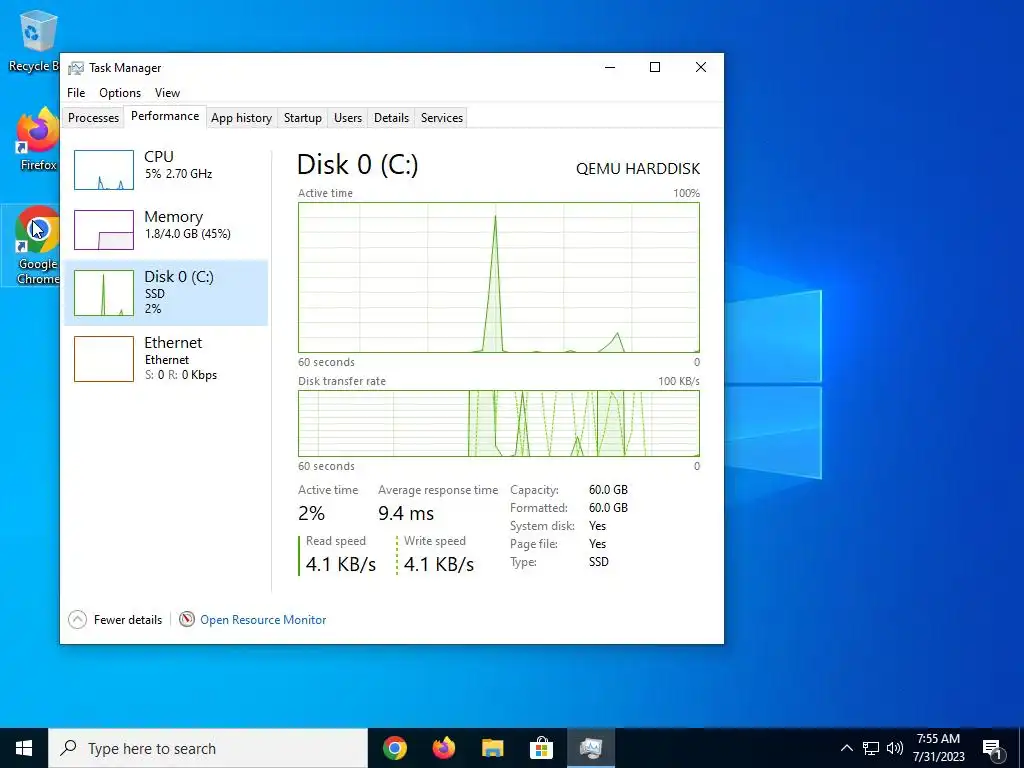Viewport: 1024px width, 768px height.
Task: Switch to the Processes tab
Action: coord(93,118)
